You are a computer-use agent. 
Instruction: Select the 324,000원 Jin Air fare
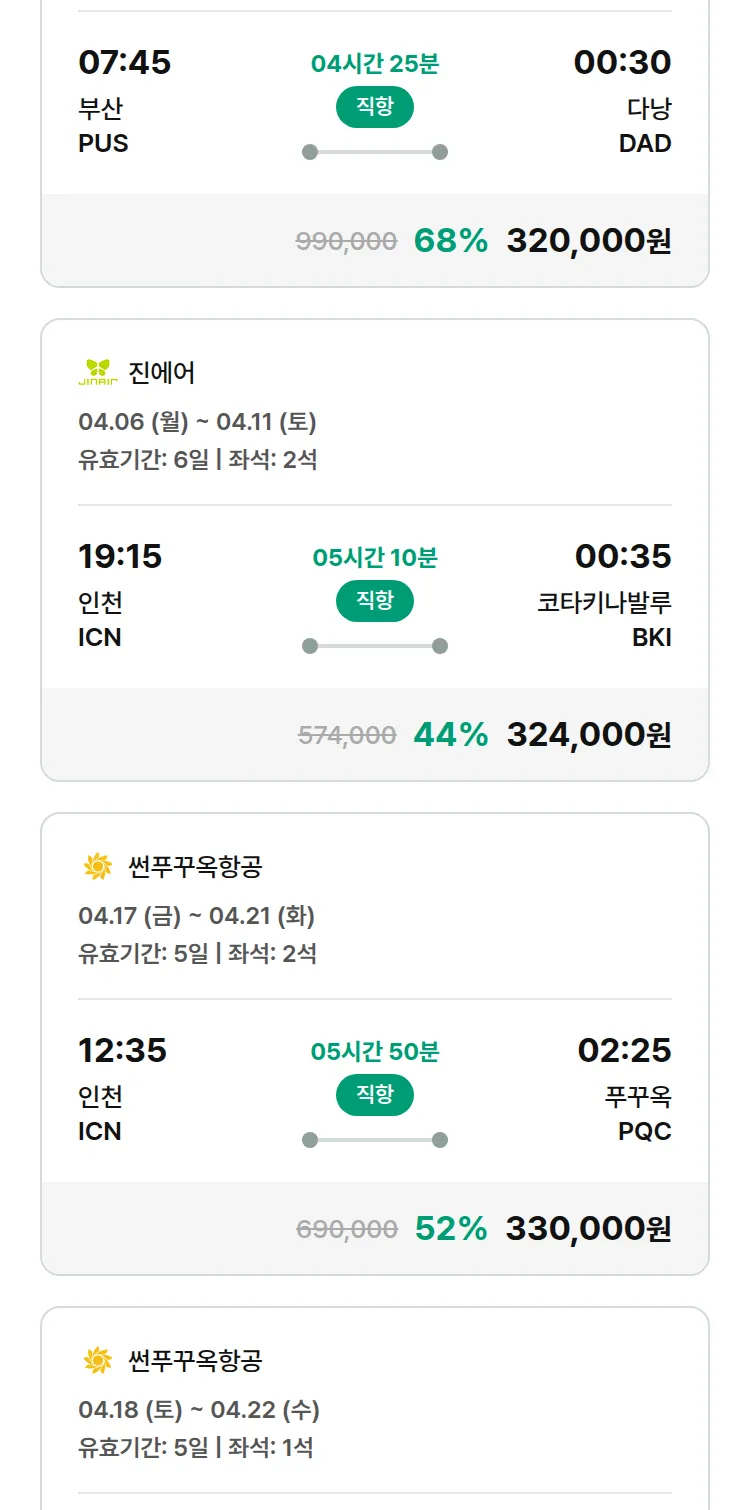(589, 735)
